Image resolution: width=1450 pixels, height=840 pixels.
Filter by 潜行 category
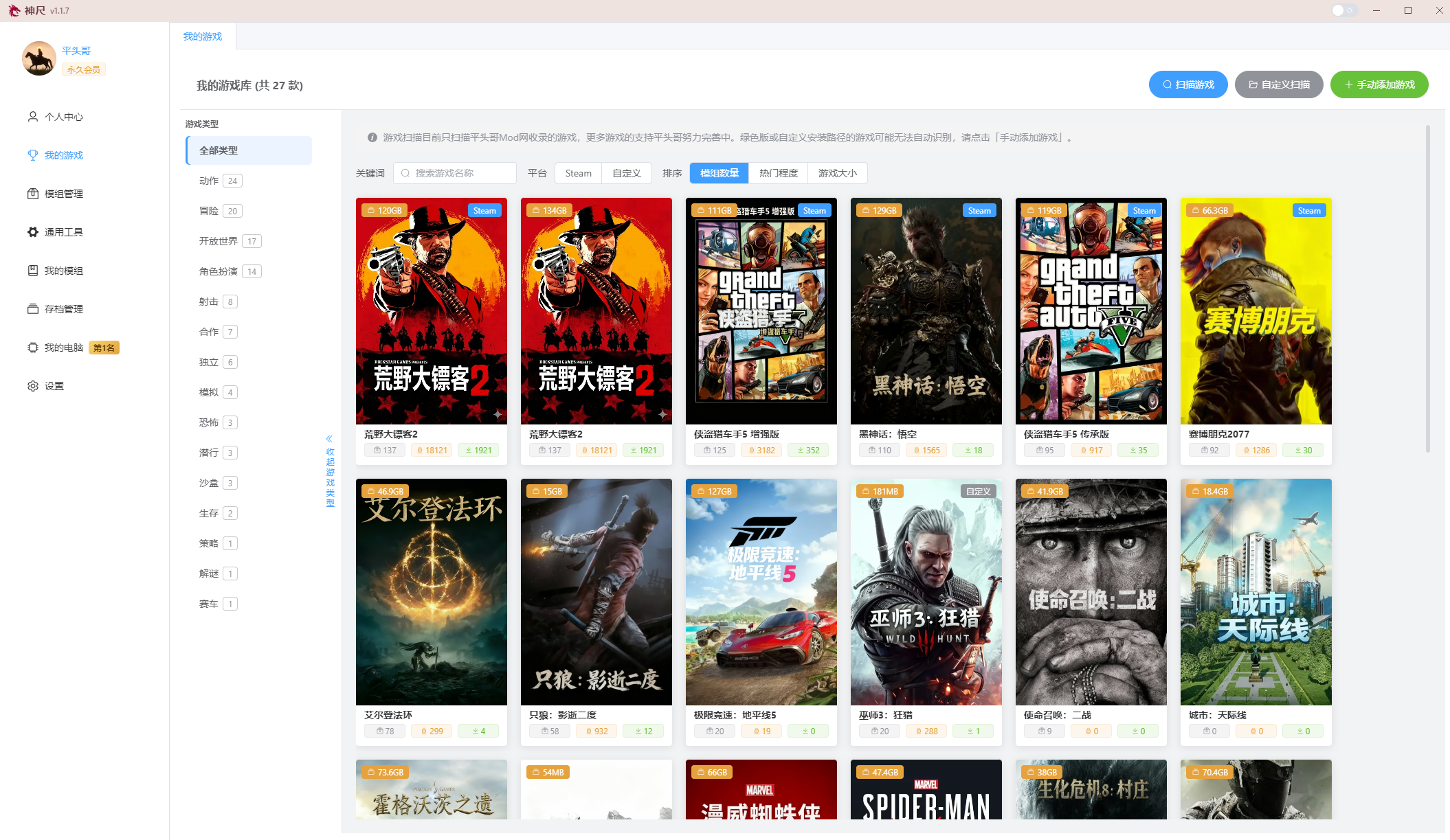[x=219, y=453]
